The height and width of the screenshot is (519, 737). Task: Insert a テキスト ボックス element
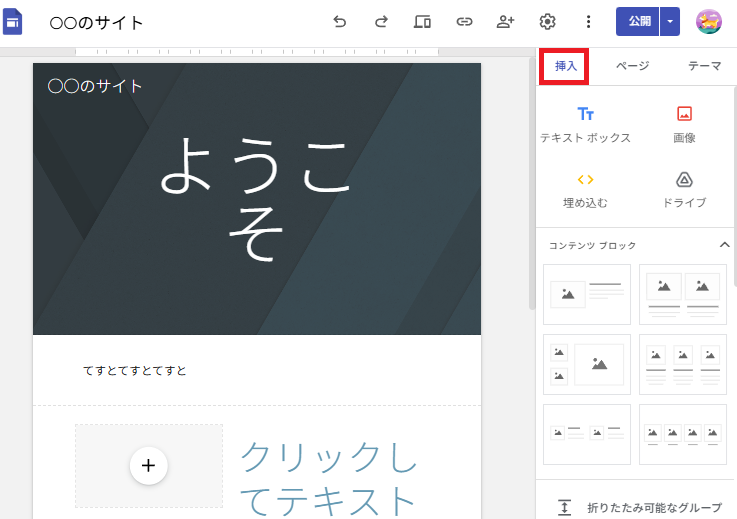coord(586,125)
